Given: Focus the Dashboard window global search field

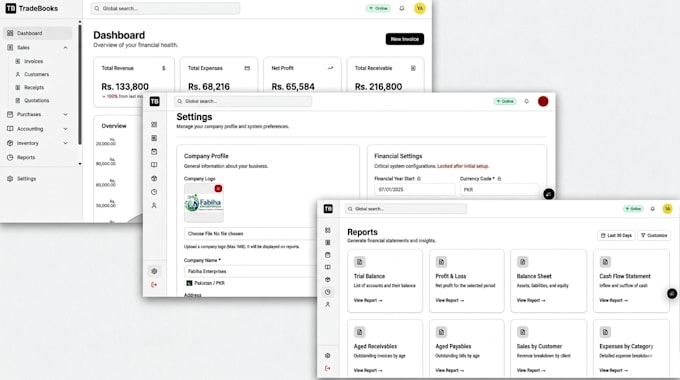Looking at the screenshot, I should coord(165,8).
